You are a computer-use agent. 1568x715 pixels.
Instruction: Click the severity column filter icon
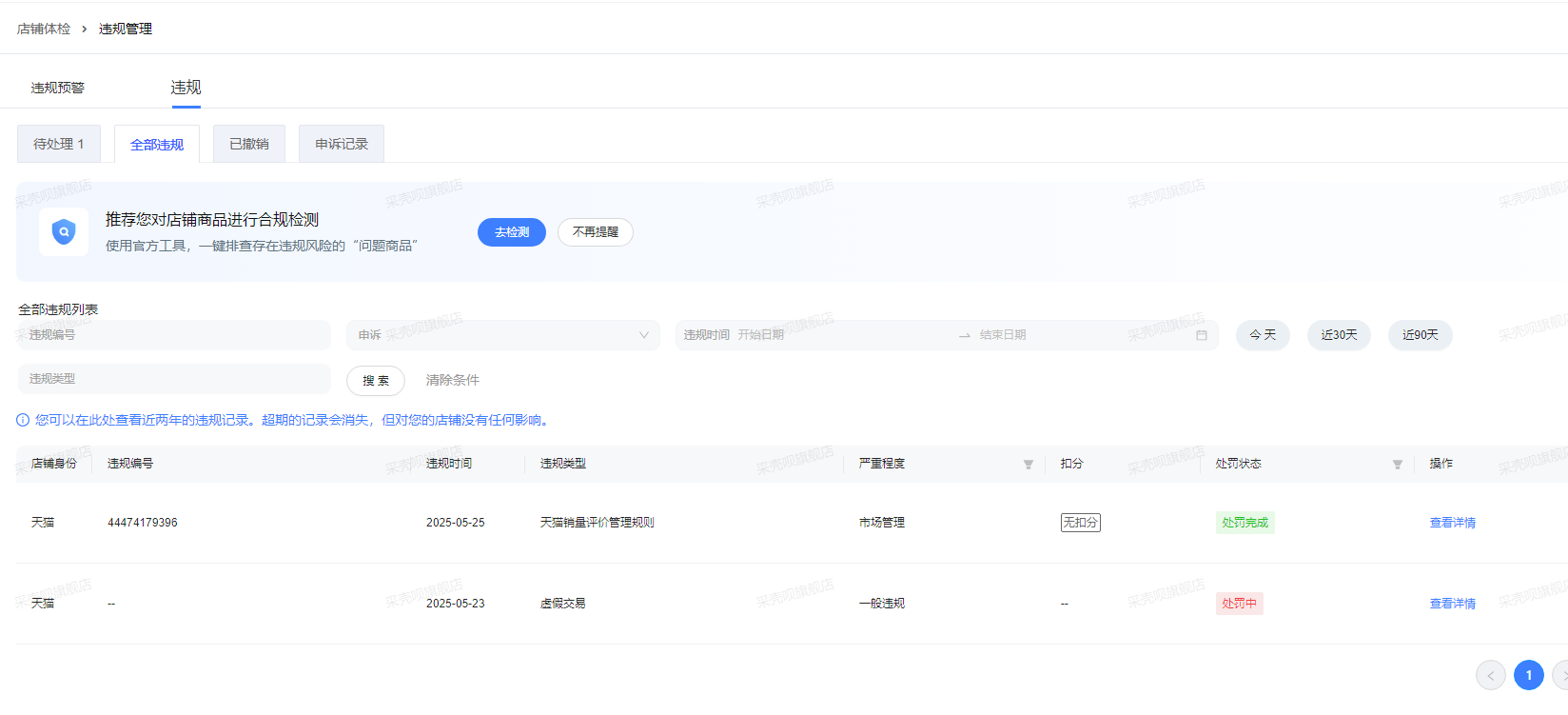[x=1028, y=465]
